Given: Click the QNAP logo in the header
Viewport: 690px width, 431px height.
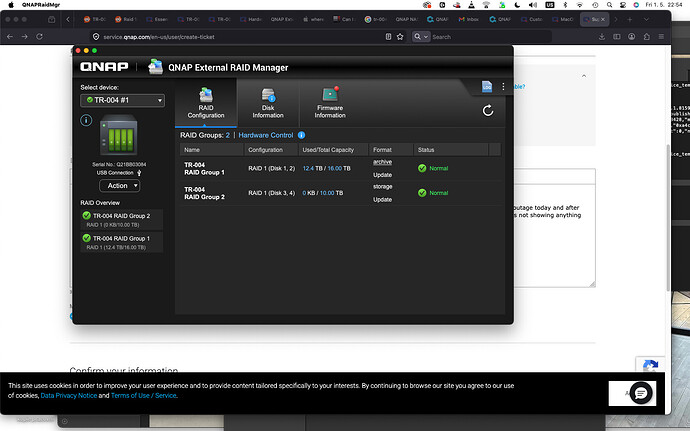Looking at the screenshot, I should [x=104, y=67].
